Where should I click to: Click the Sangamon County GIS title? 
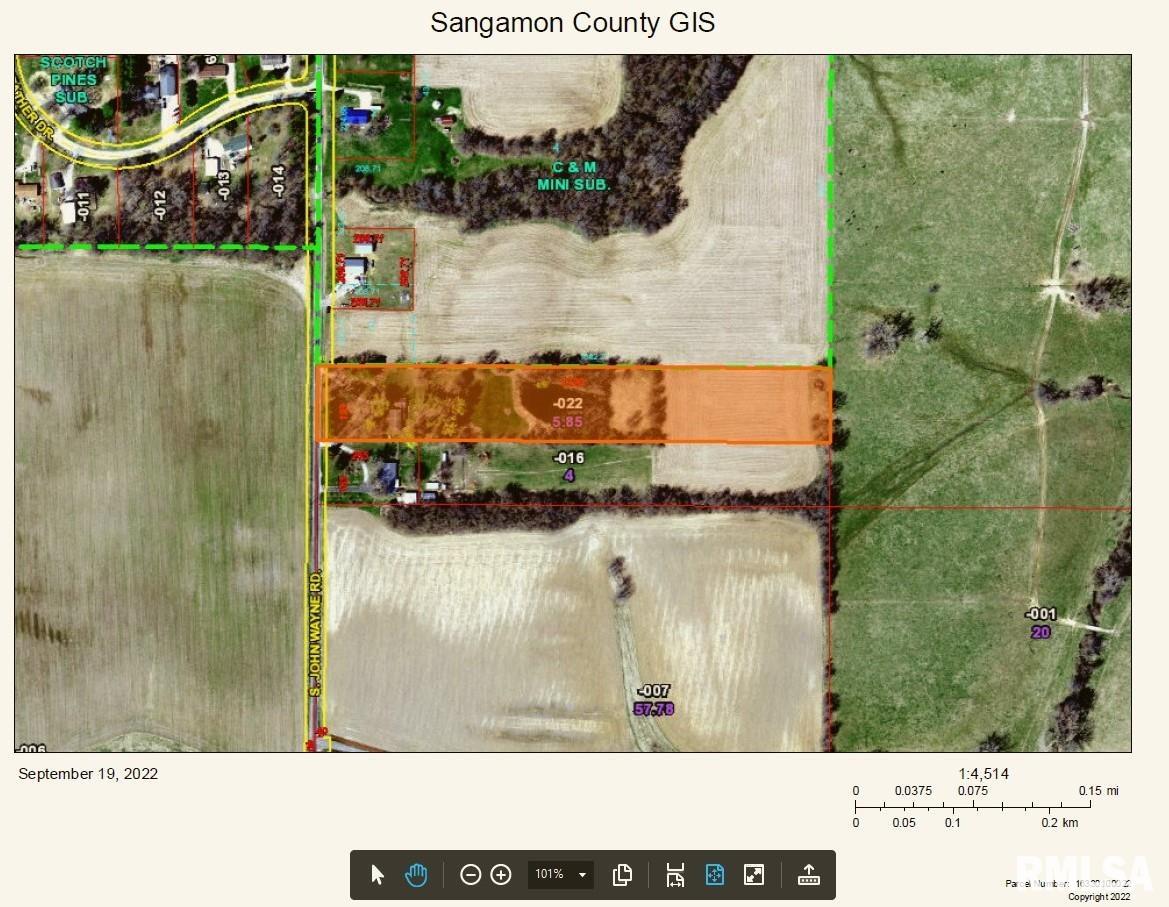[x=573, y=22]
